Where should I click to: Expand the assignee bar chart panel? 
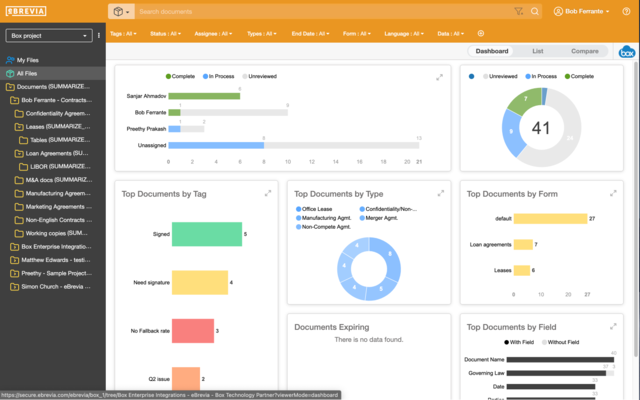[x=439, y=77]
